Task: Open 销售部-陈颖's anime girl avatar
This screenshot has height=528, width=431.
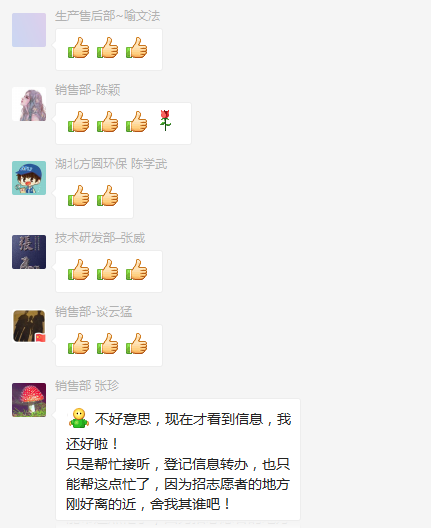Action: coord(29,104)
